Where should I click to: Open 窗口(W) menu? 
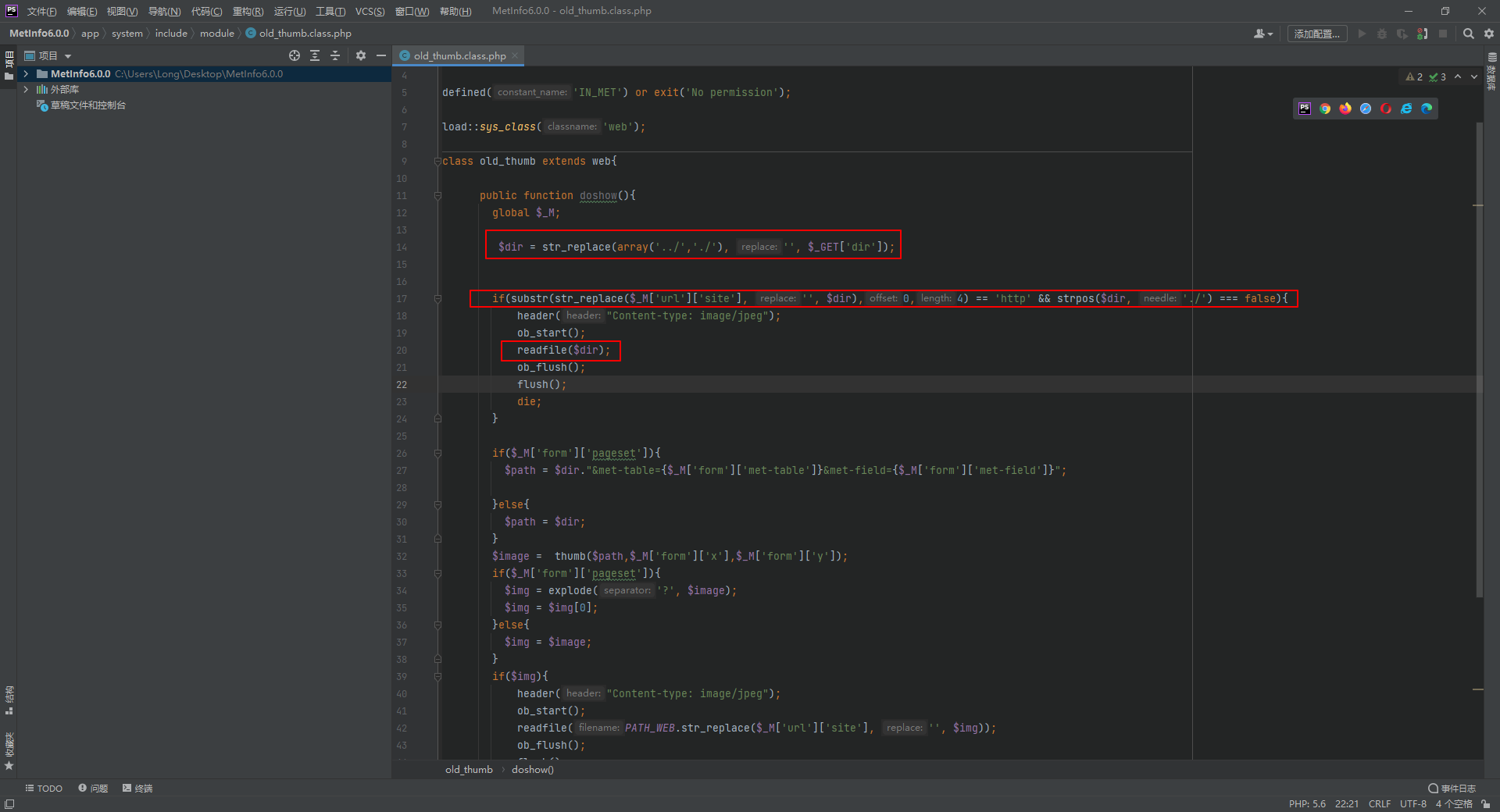pyautogui.click(x=412, y=11)
